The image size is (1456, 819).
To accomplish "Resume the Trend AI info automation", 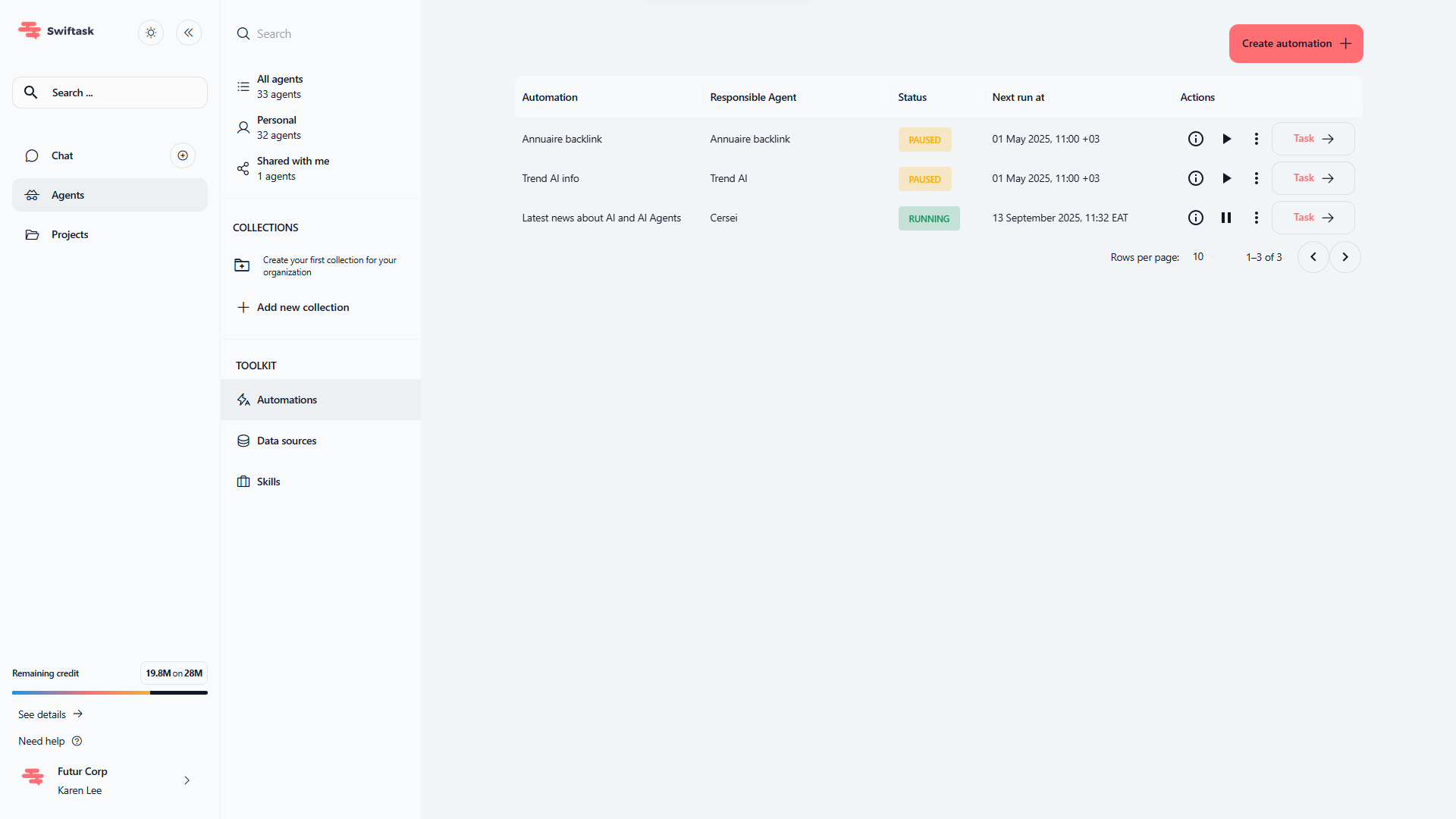I will 1226,178.
